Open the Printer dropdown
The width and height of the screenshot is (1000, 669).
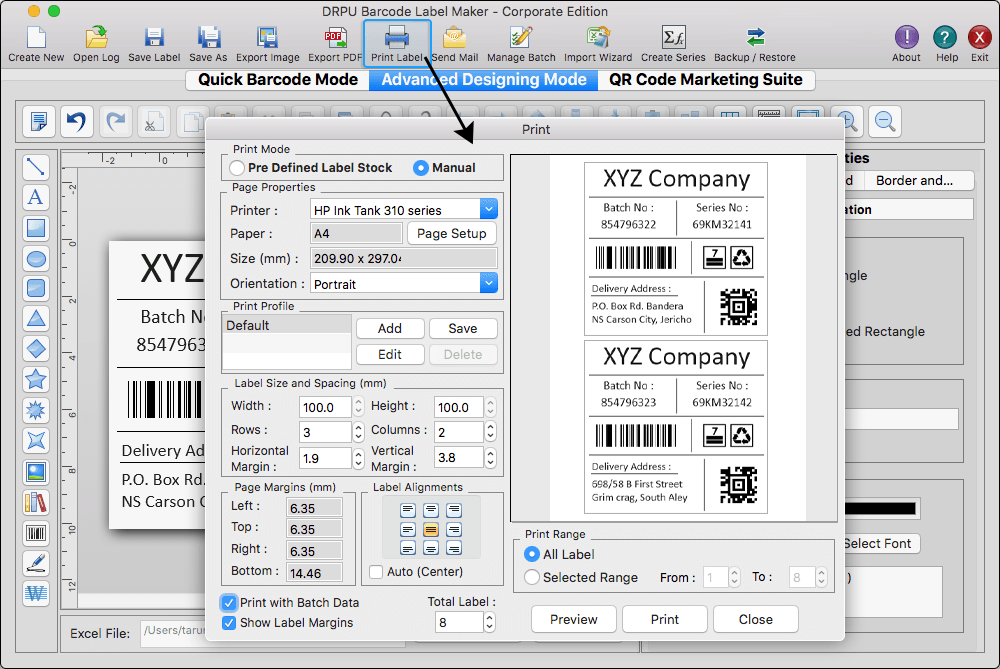pos(404,209)
